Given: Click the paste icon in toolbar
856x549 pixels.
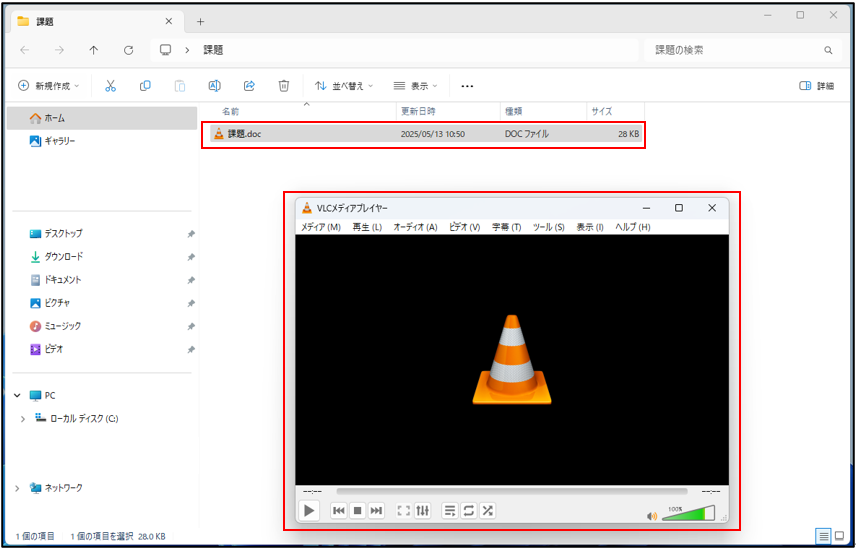Looking at the screenshot, I should tap(180, 86).
